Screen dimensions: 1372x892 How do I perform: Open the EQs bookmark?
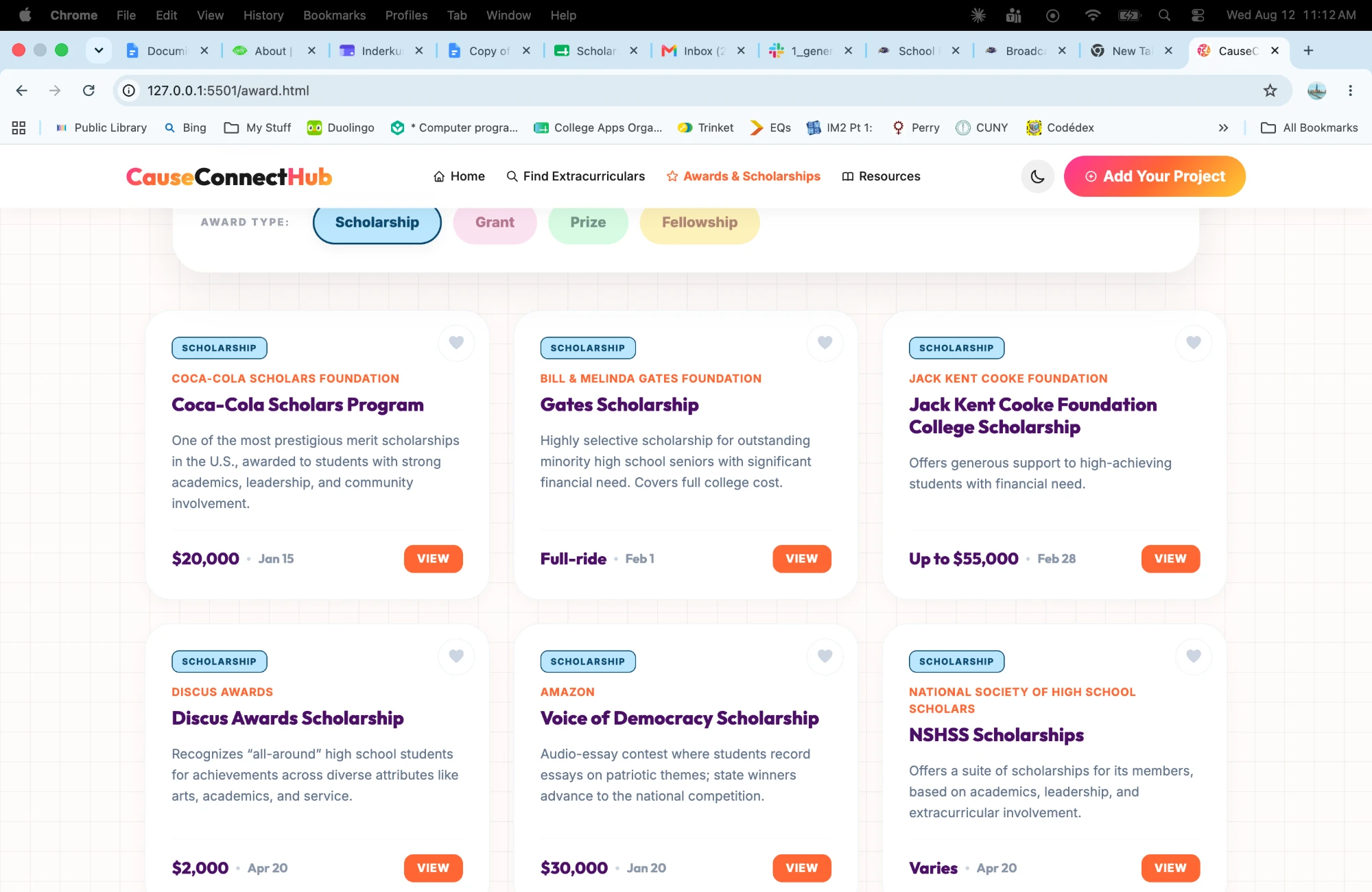coord(770,128)
